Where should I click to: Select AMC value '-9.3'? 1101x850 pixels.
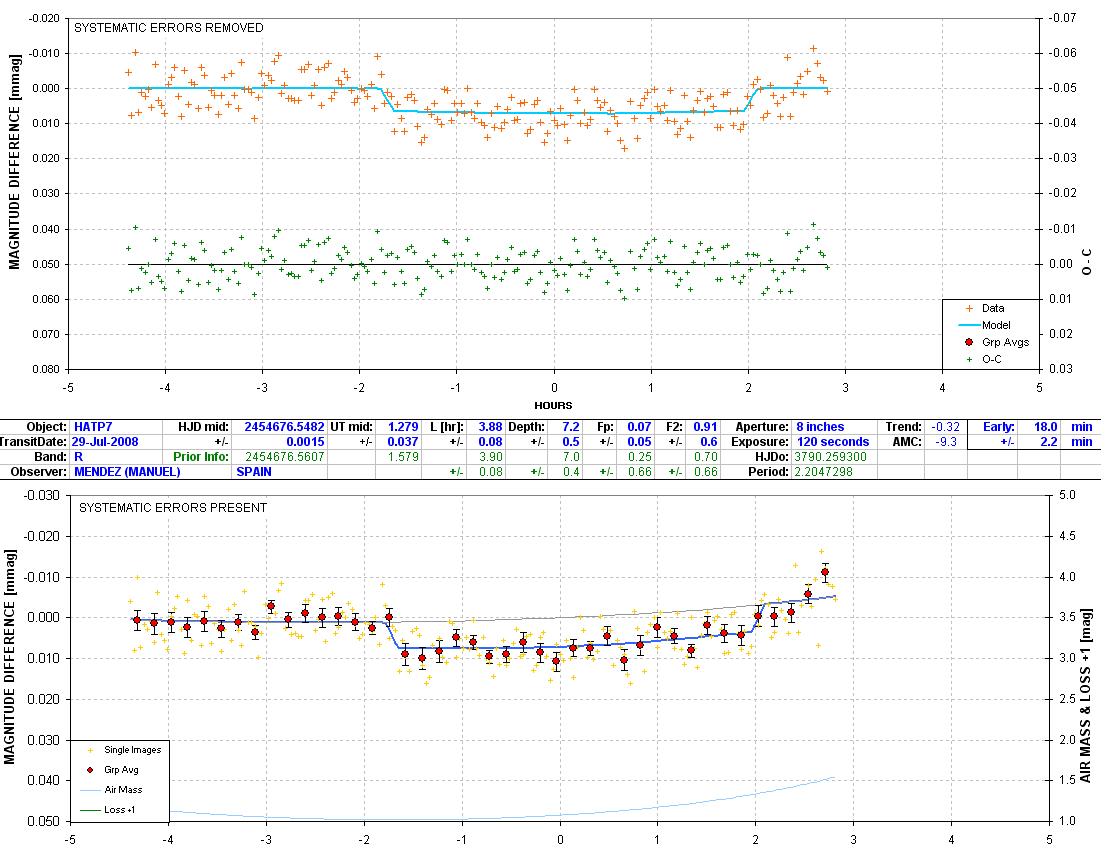(x=947, y=441)
